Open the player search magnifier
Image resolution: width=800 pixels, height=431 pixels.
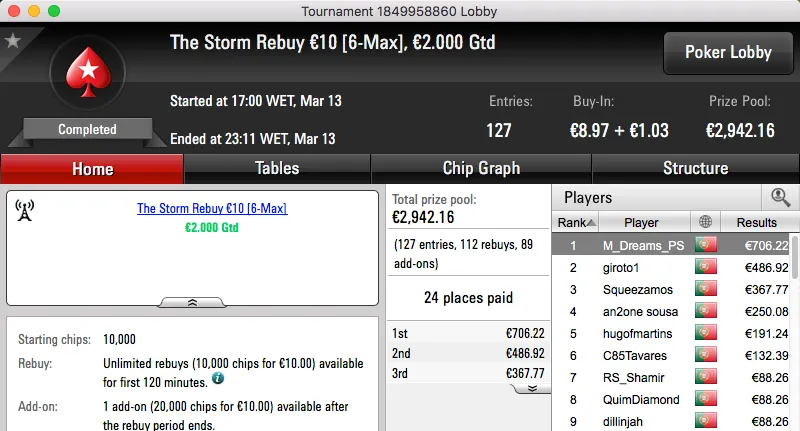pos(779,197)
